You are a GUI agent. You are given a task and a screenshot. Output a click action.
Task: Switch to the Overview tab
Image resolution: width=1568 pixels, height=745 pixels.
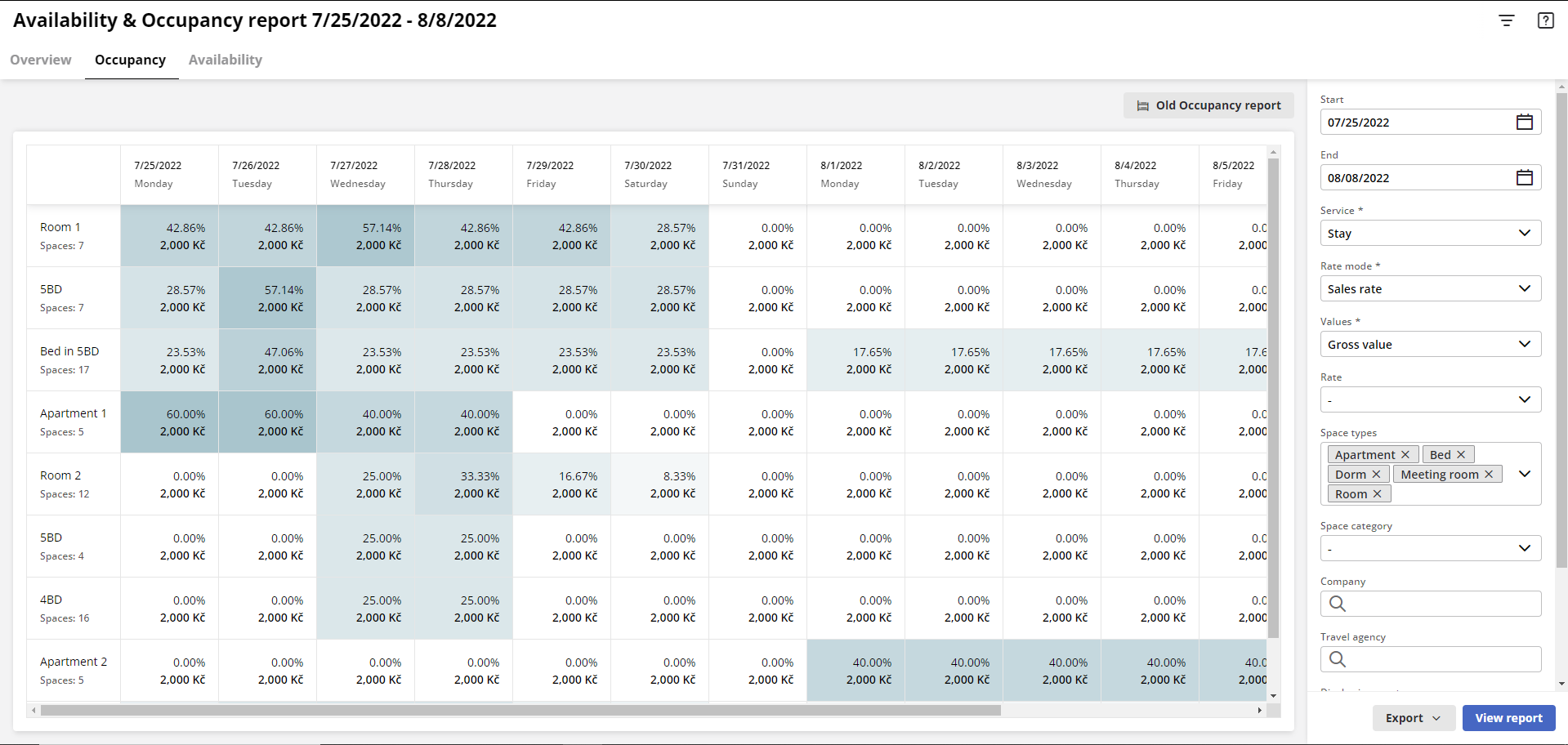40,60
